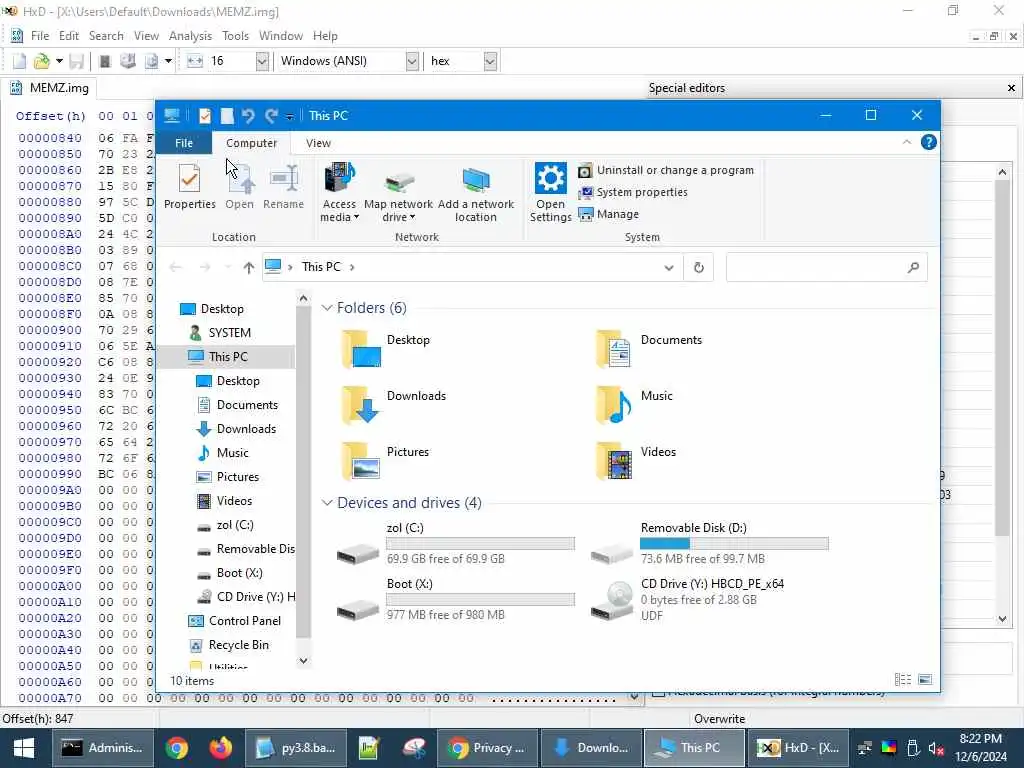Image resolution: width=1024 pixels, height=768 pixels.
Task: Click zol (C:) in navigation tree
Action: click(x=235, y=524)
